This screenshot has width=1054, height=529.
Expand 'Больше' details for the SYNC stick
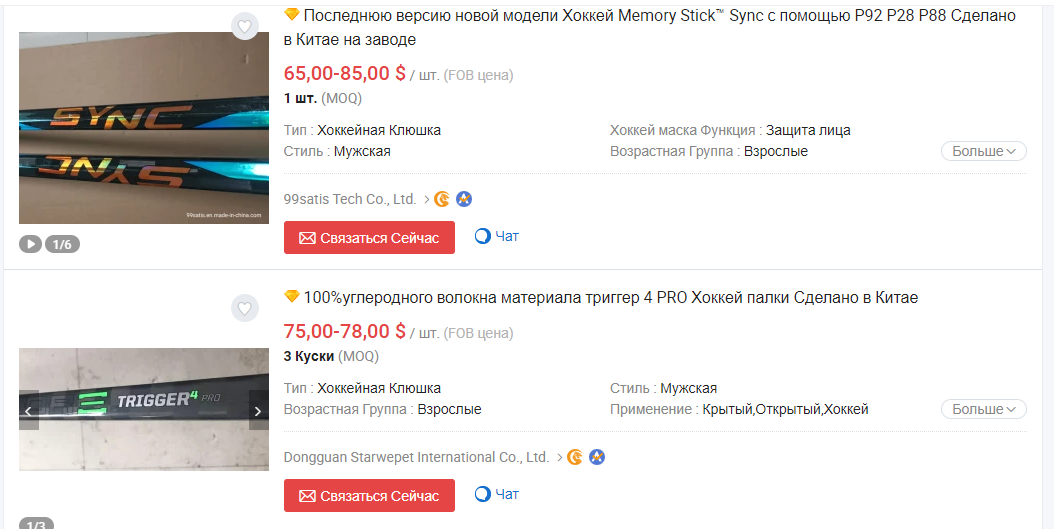point(983,151)
